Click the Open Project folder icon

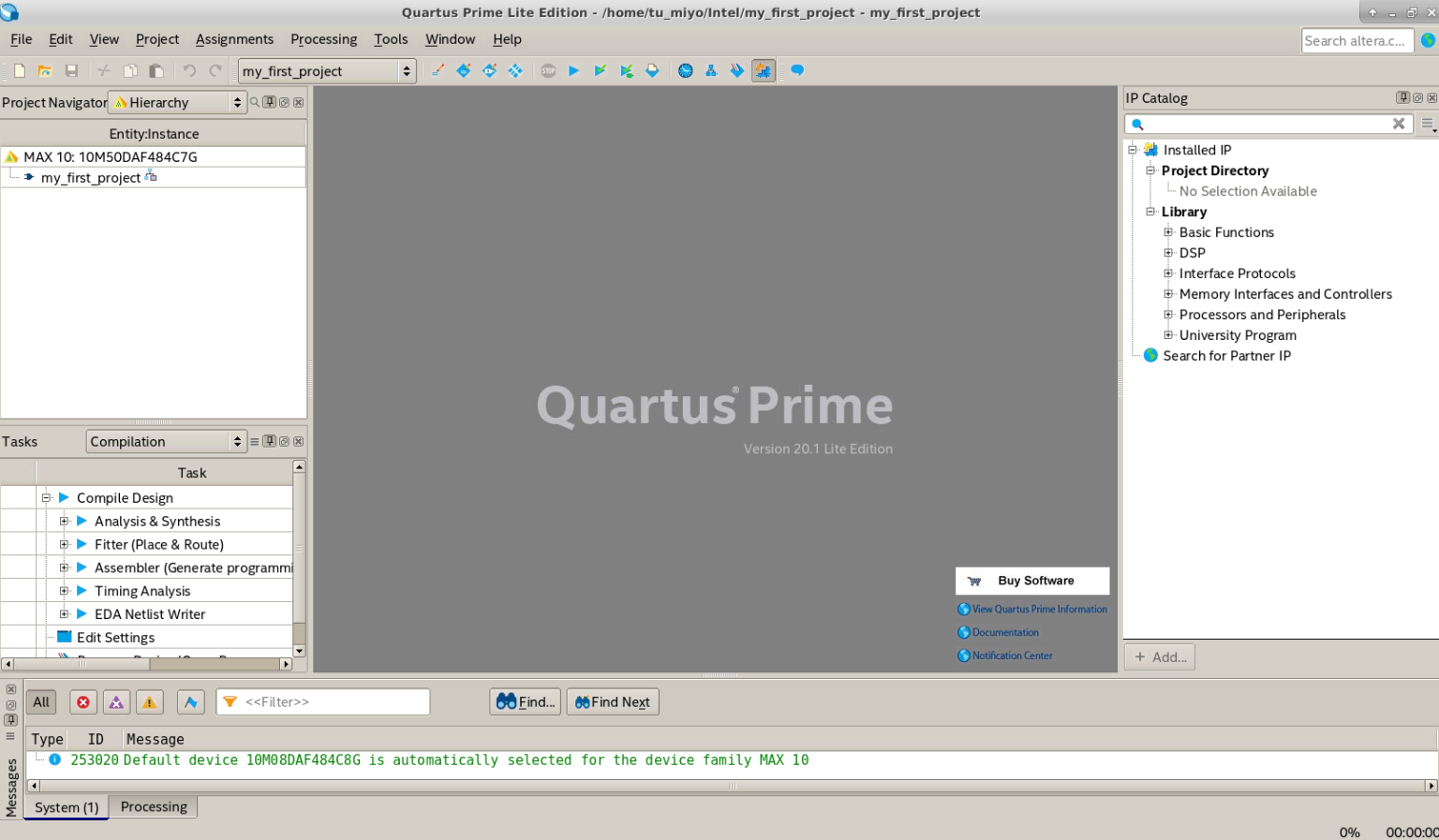tap(45, 71)
